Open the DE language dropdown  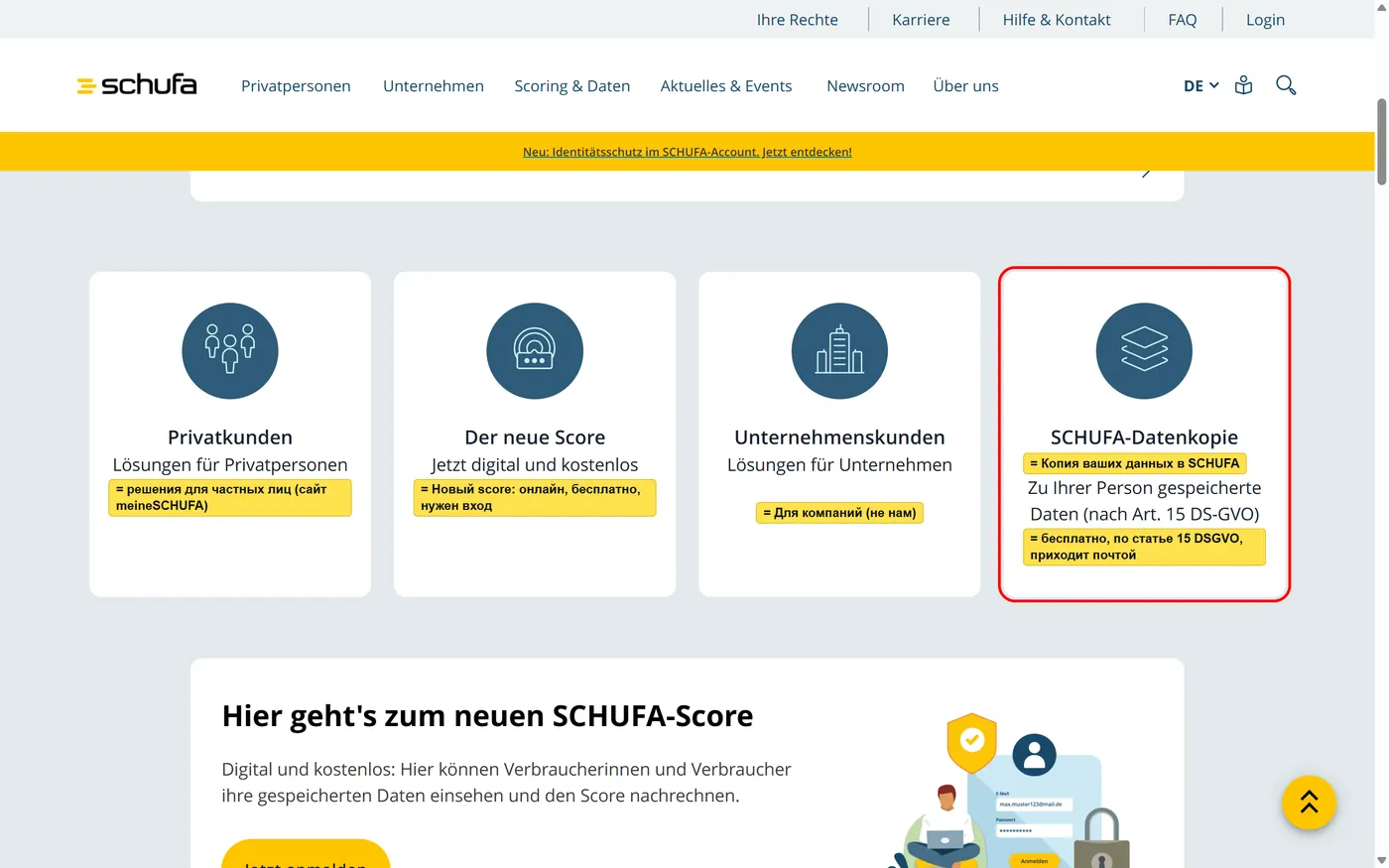(x=1200, y=86)
